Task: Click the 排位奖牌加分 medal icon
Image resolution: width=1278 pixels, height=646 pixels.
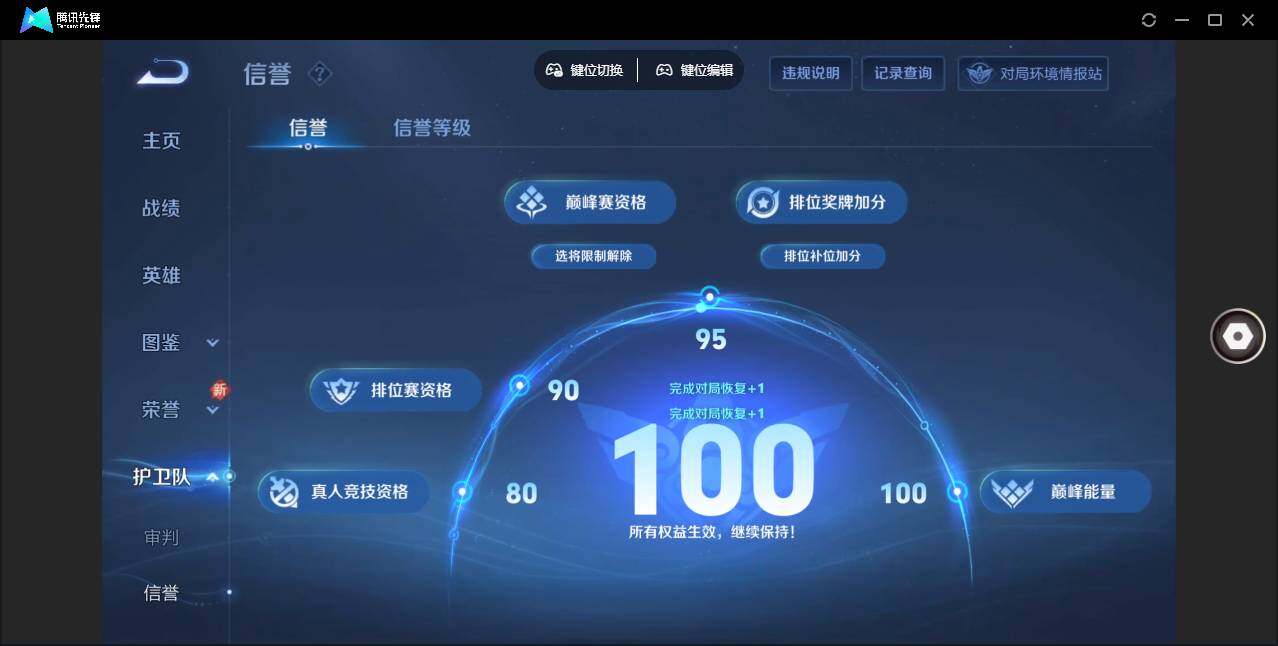Action: (763, 201)
